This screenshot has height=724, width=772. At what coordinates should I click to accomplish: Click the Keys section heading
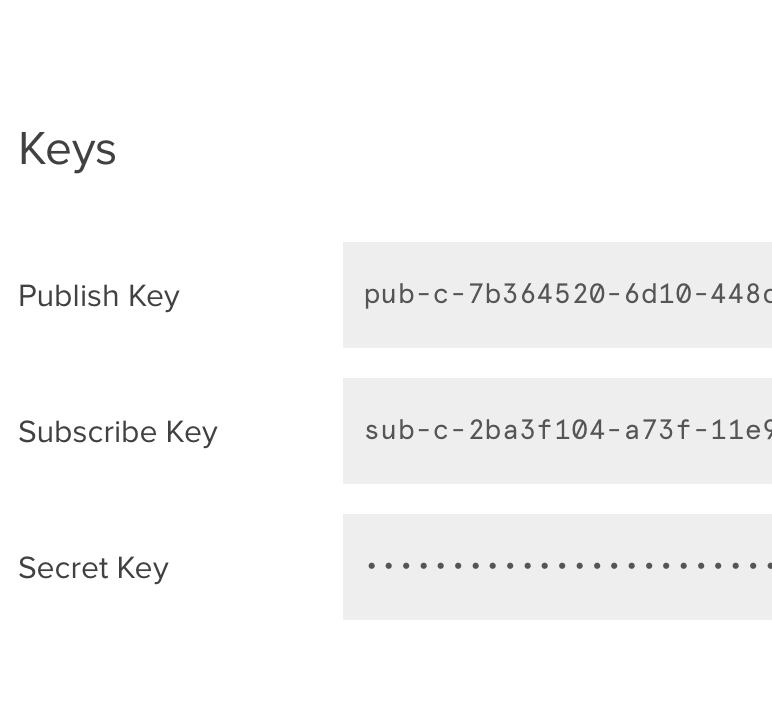coord(67,149)
